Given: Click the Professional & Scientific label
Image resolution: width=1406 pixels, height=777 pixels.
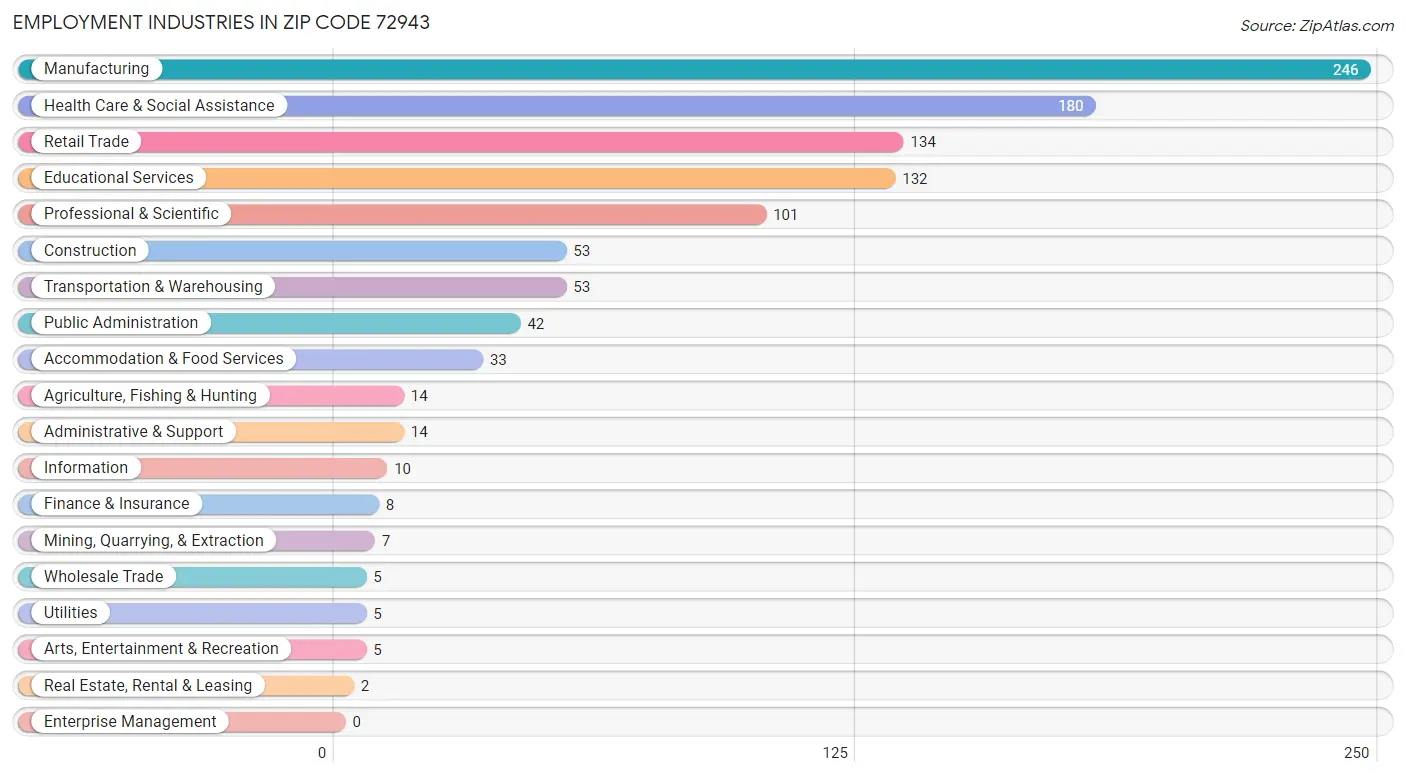Looking at the screenshot, I should tap(131, 213).
